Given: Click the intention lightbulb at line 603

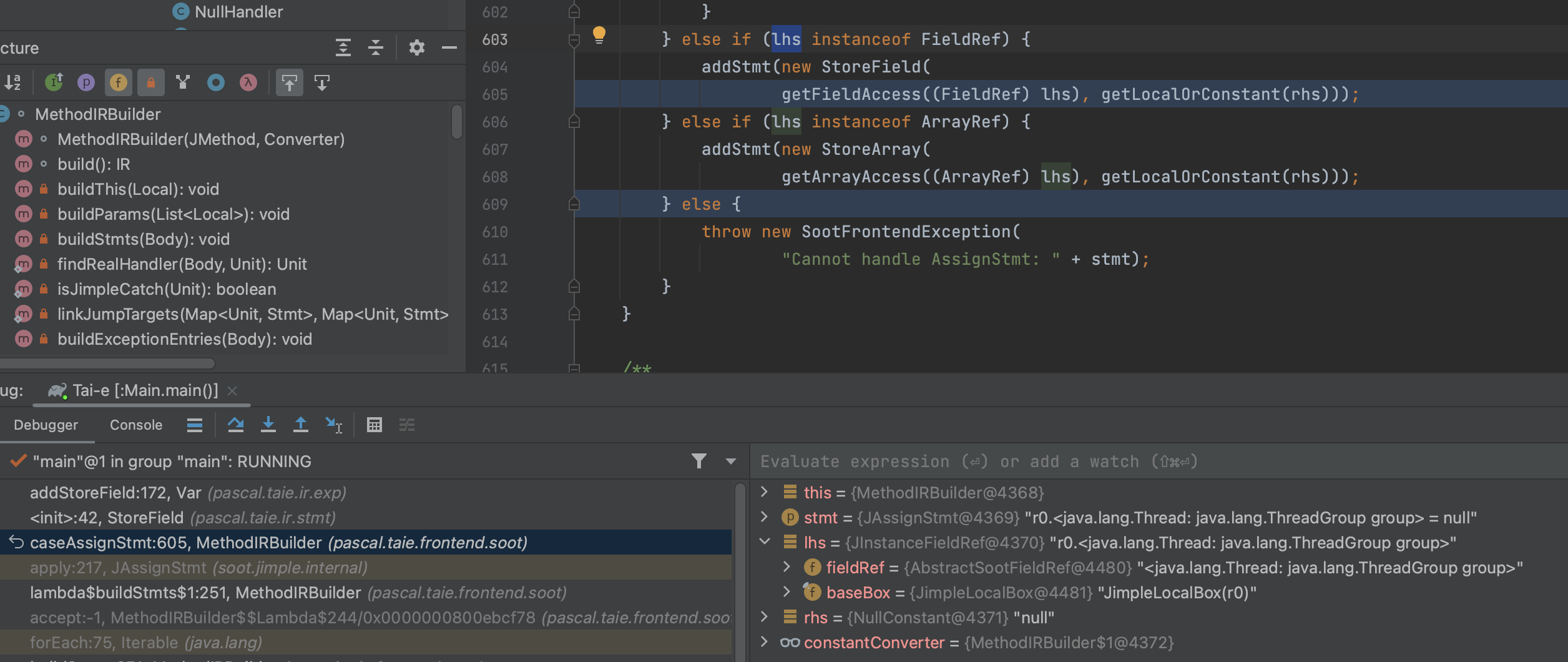Looking at the screenshot, I should pos(599,35).
